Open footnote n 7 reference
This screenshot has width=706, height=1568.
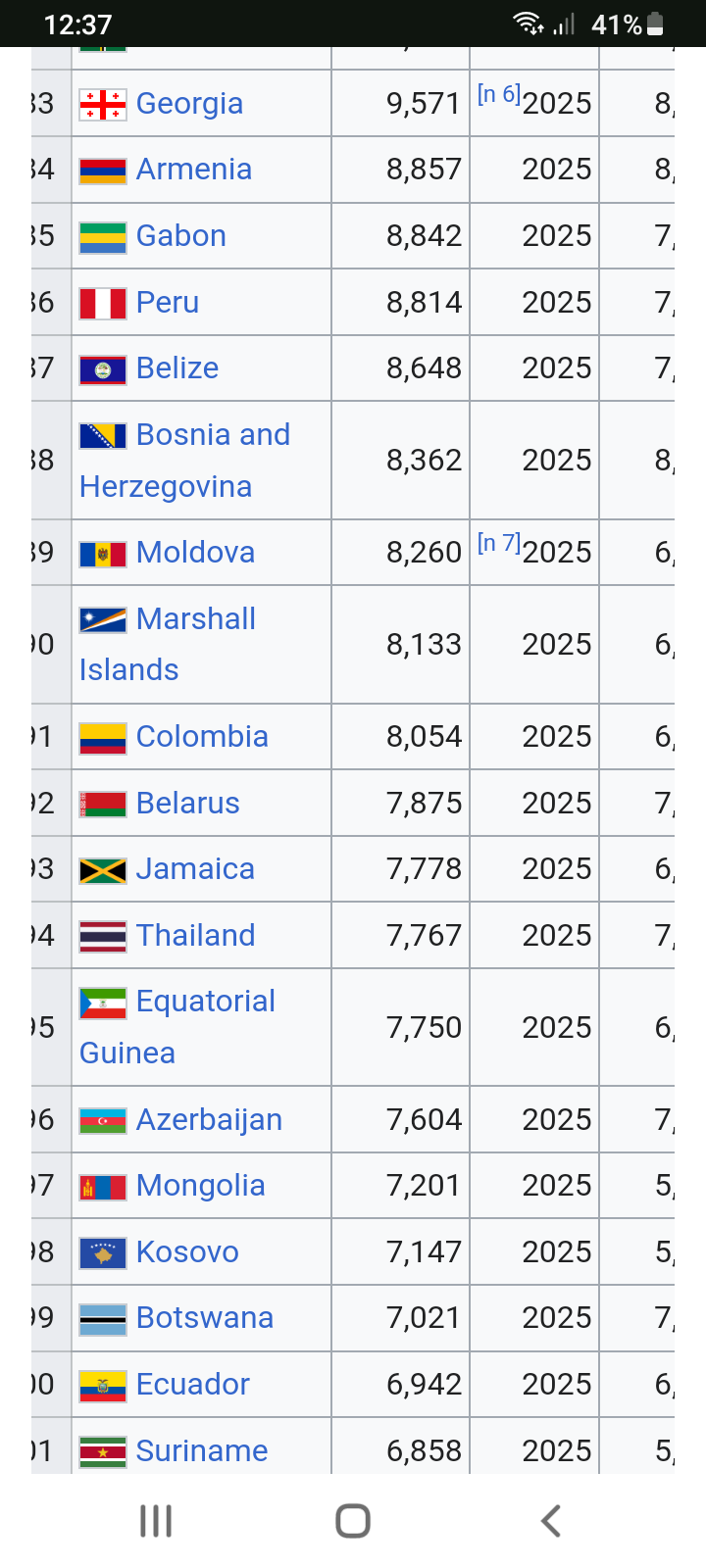pyautogui.click(x=498, y=543)
